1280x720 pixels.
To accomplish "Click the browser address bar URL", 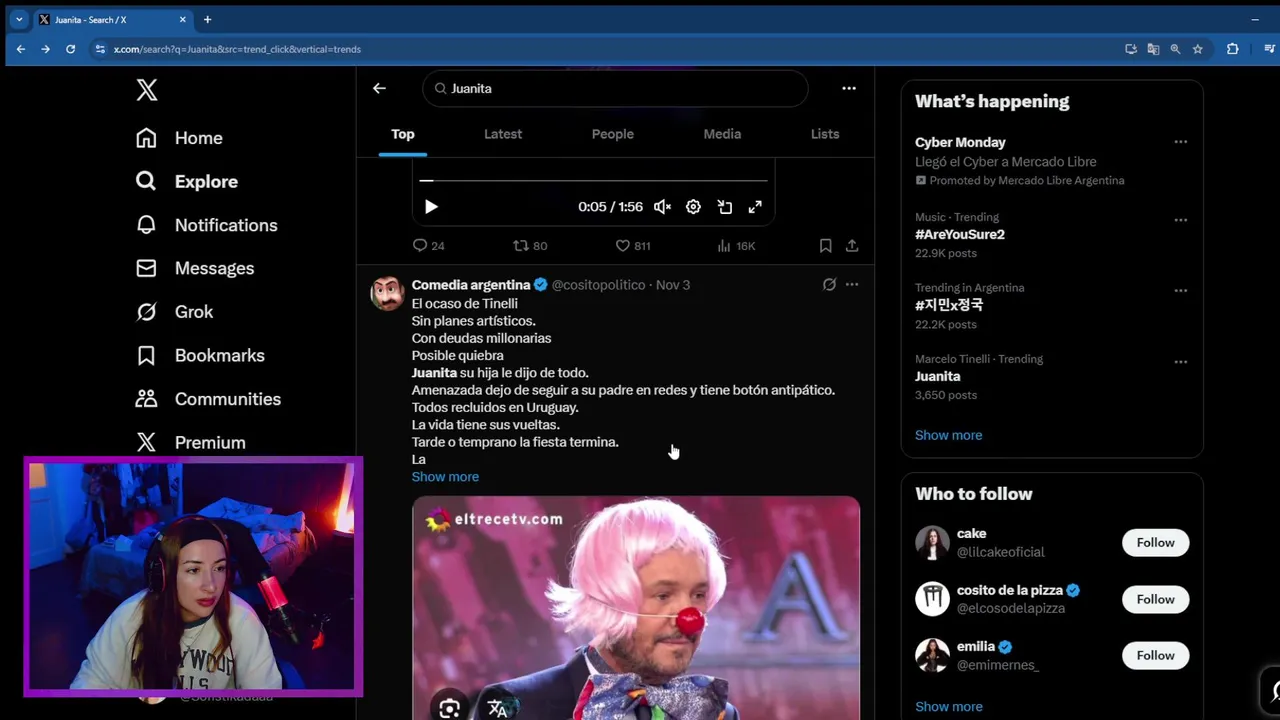I will pos(237,49).
